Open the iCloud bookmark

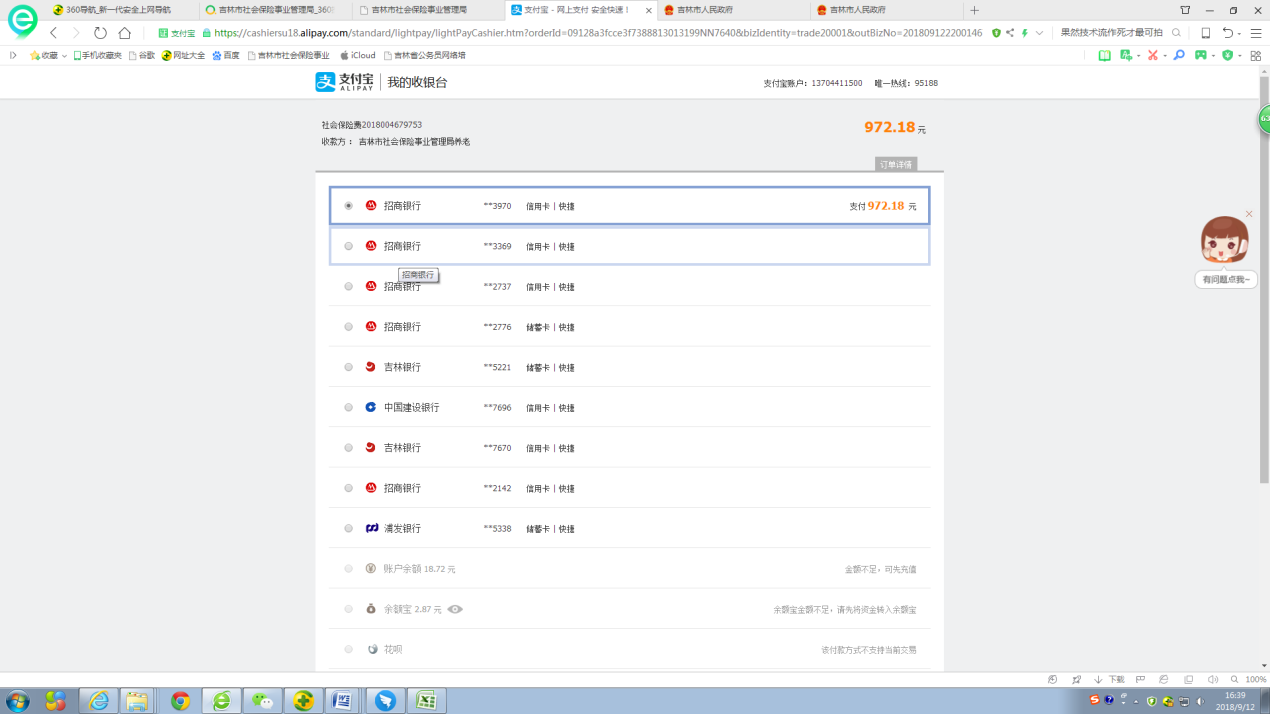(358, 56)
